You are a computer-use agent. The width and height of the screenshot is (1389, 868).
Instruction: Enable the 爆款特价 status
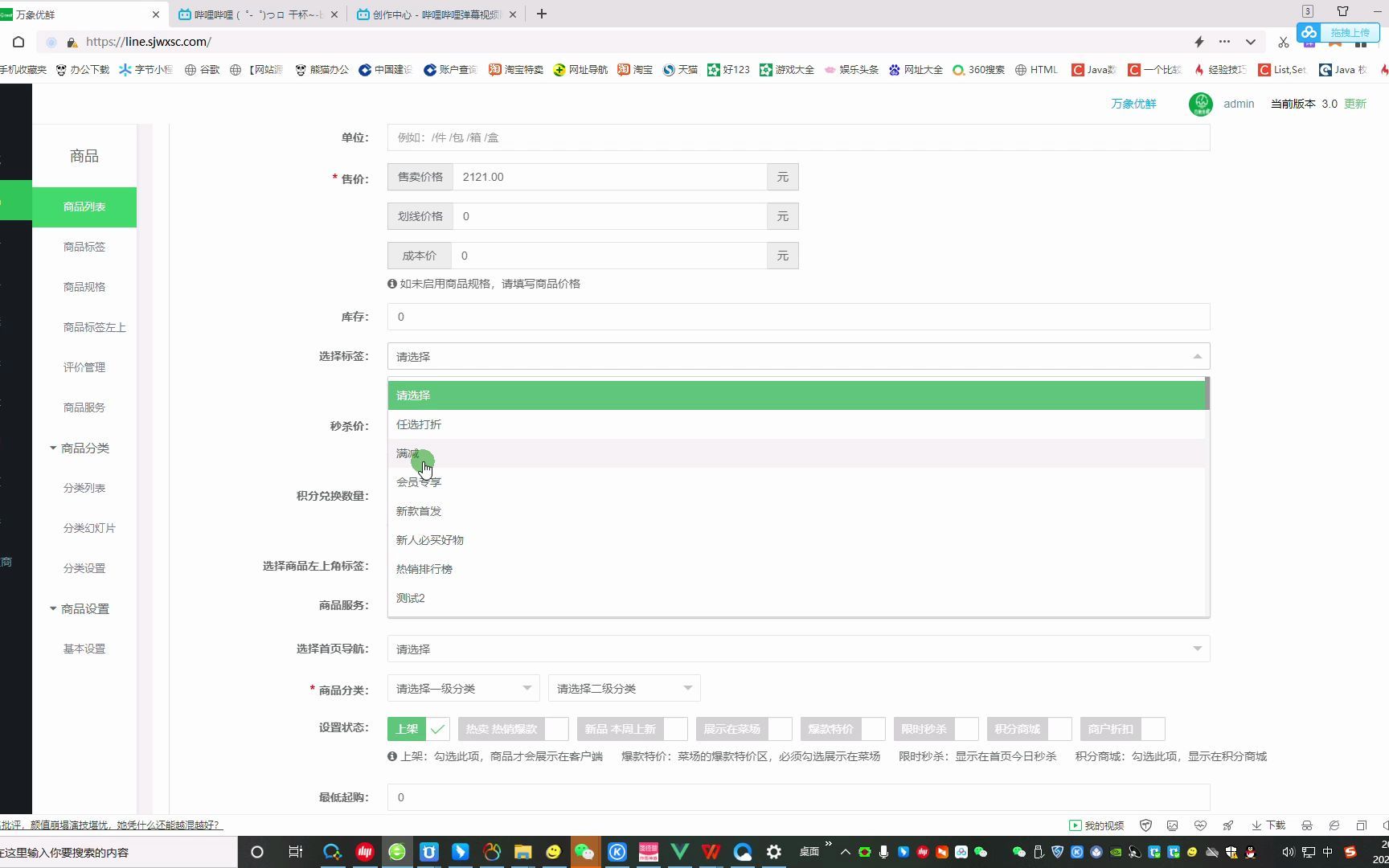(873, 729)
